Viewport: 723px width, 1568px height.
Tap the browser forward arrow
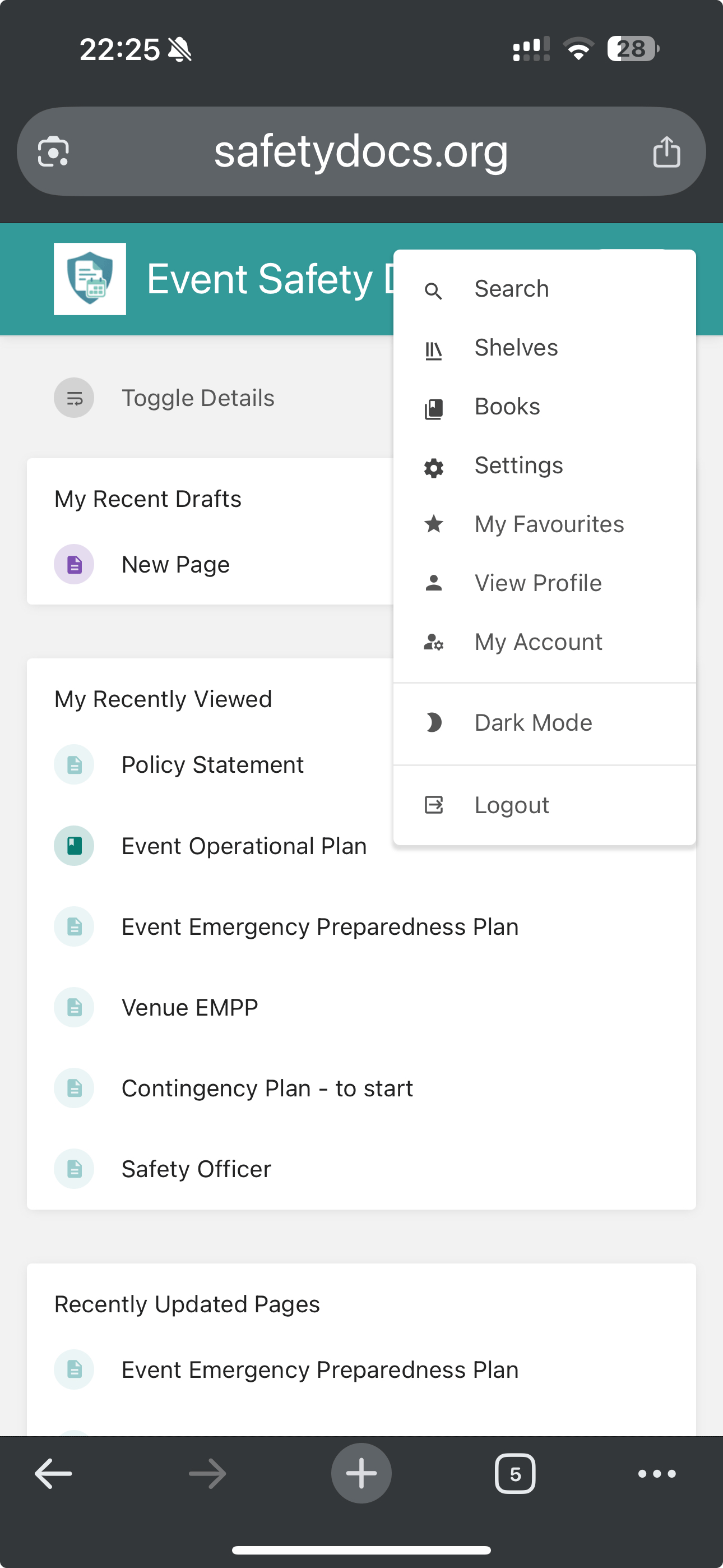207,1474
